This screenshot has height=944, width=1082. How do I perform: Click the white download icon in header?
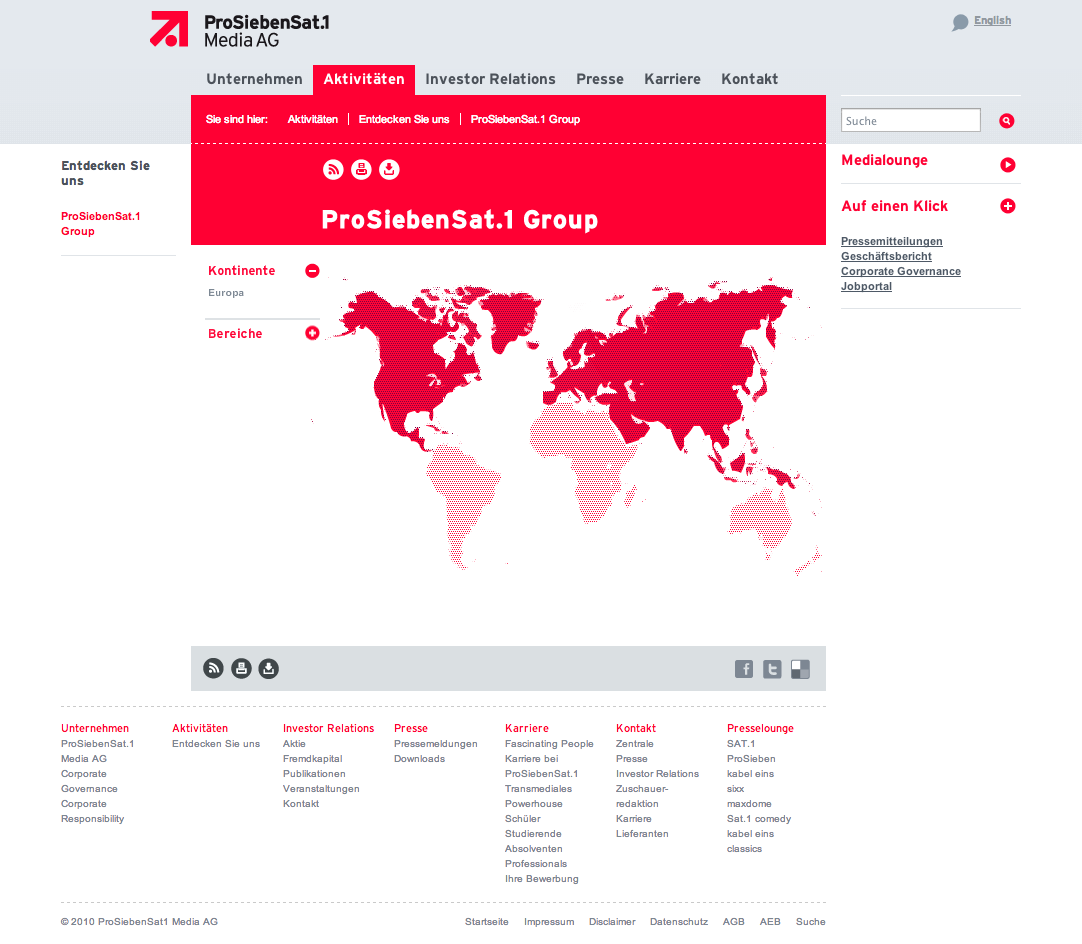(389, 169)
